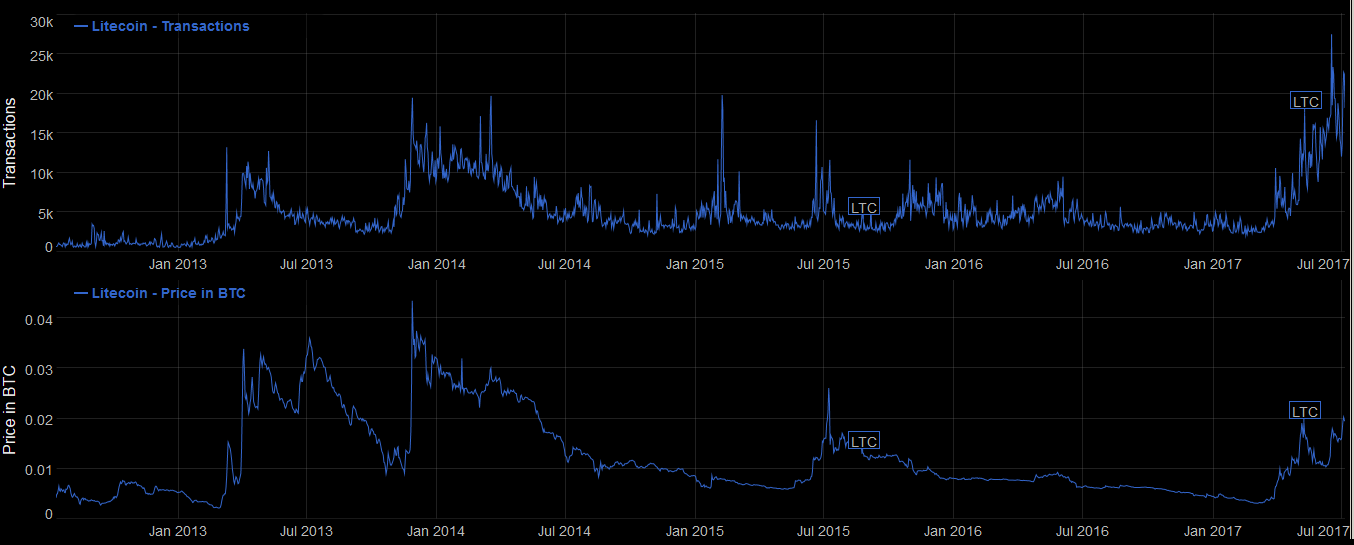Click Jan 2013 under the Transactions chart
Viewport: 1354px width, 545px height.
(x=178, y=264)
